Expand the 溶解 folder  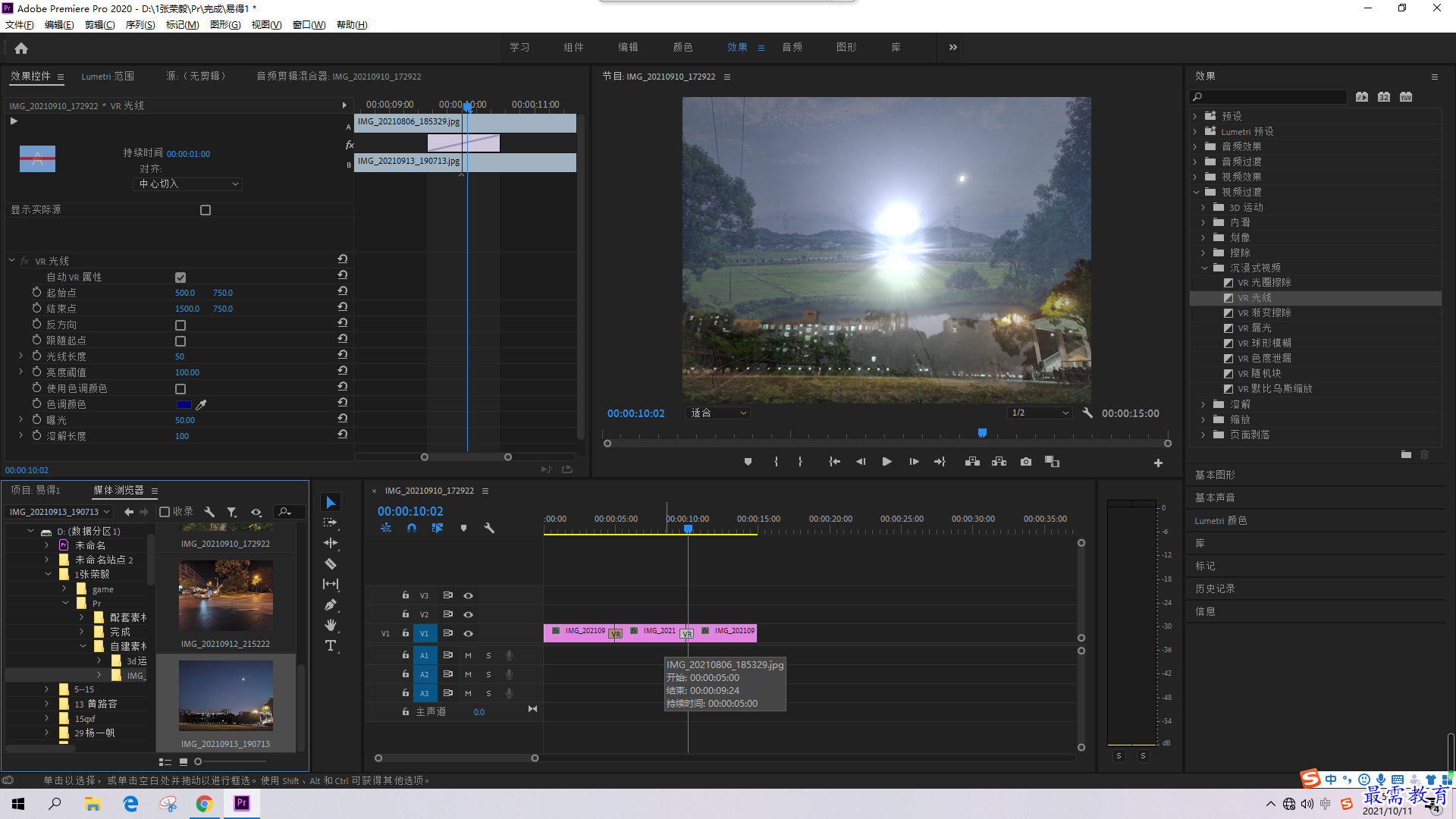pyautogui.click(x=1203, y=404)
